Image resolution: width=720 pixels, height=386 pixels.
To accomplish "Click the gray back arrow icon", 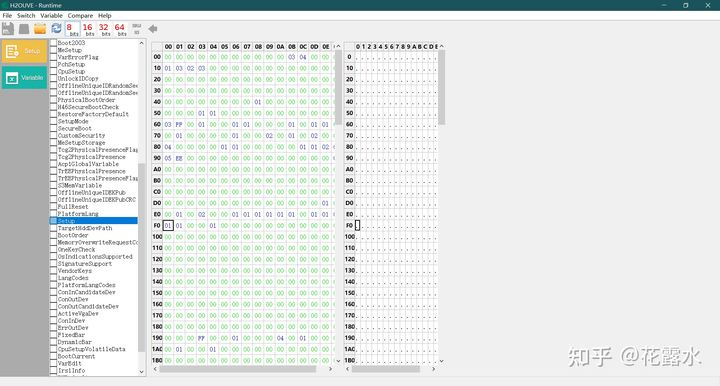I will coord(153,29).
